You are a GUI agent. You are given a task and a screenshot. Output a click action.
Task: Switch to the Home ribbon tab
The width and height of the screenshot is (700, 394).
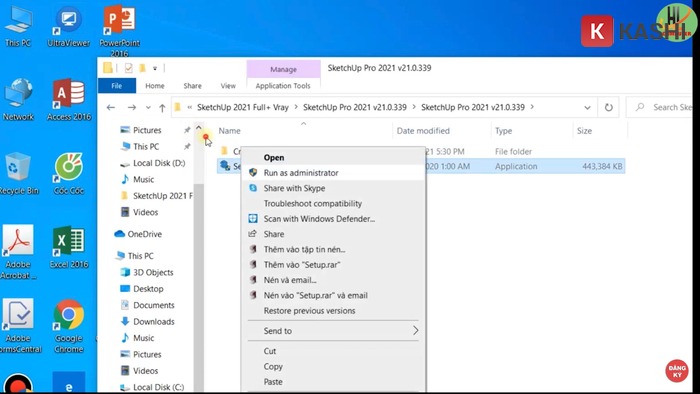(x=155, y=86)
